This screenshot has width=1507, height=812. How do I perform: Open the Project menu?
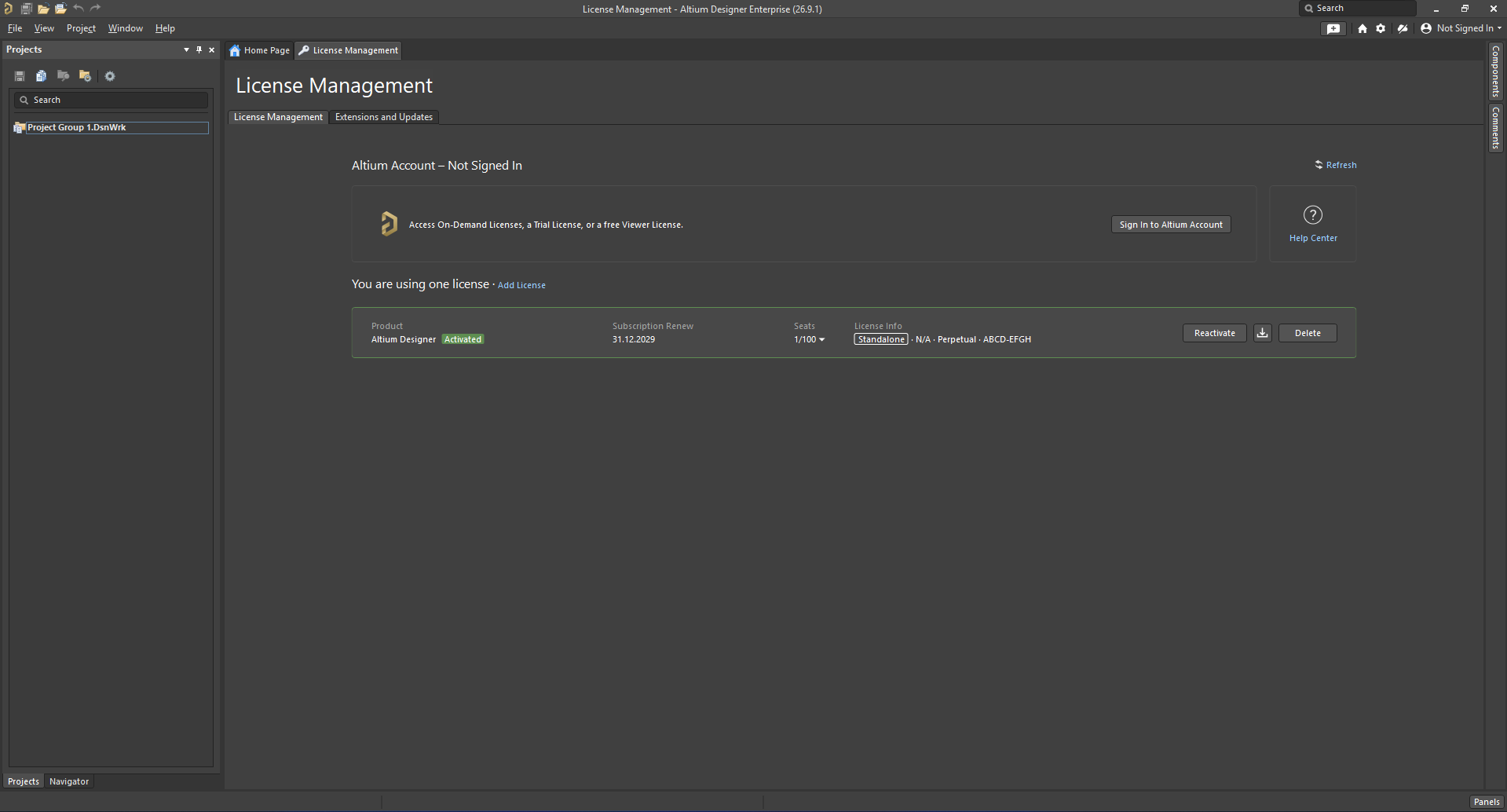click(x=81, y=28)
